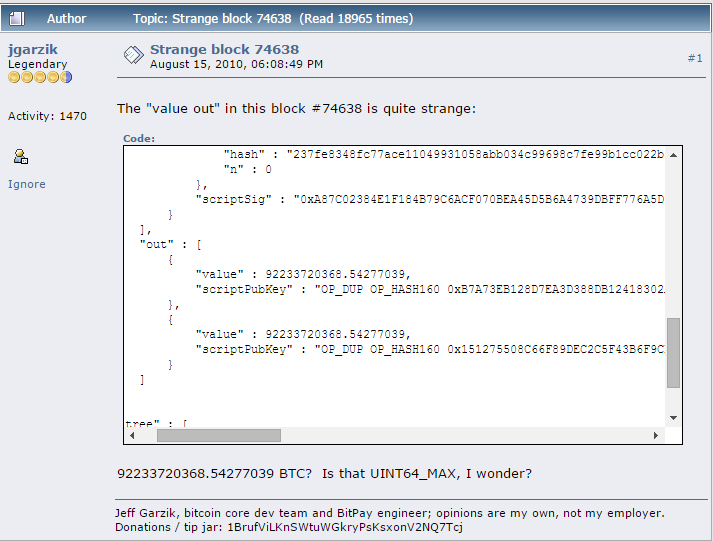The height and width of the screenshot is (541, 713).
Task: Click the code box scroll-left arrow
Action: [x=132, y=436]
